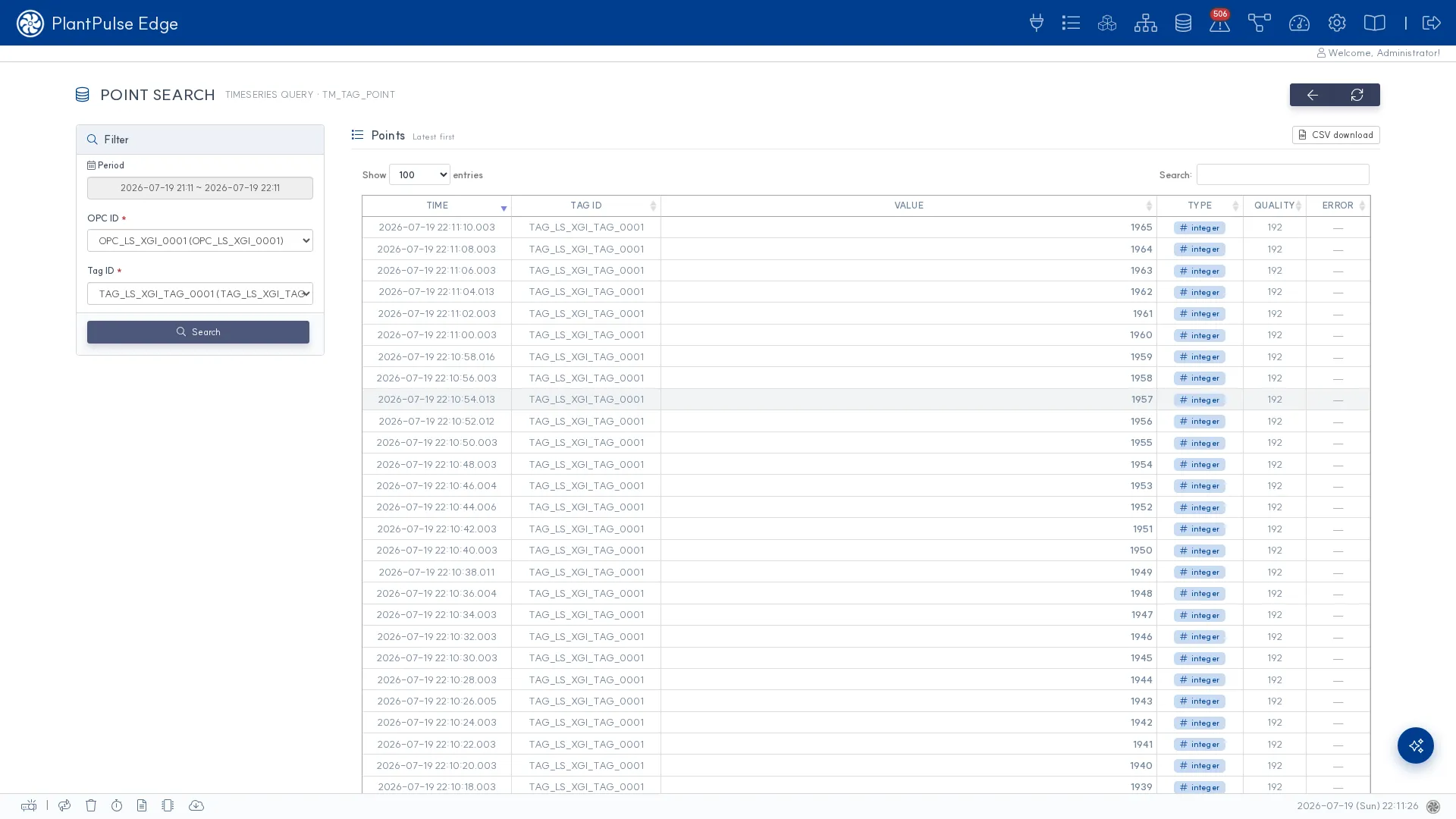1456x819 pixels.
Task: Click the TIMESERIES QUERY · TM_TAG_POINT subtitle
Action: 310,95
